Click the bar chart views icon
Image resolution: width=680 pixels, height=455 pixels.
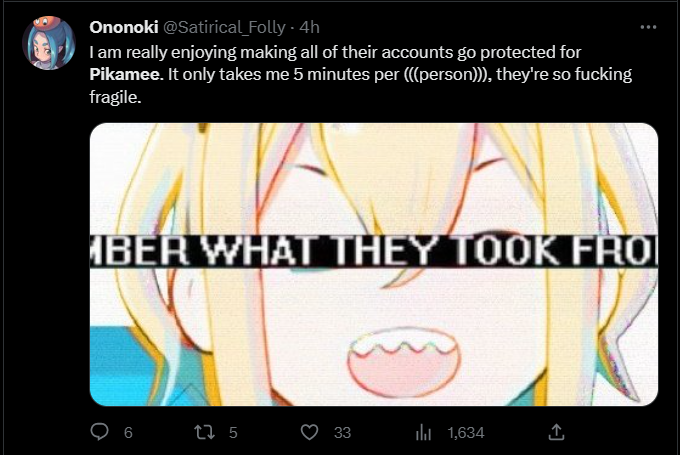[423, 432]
